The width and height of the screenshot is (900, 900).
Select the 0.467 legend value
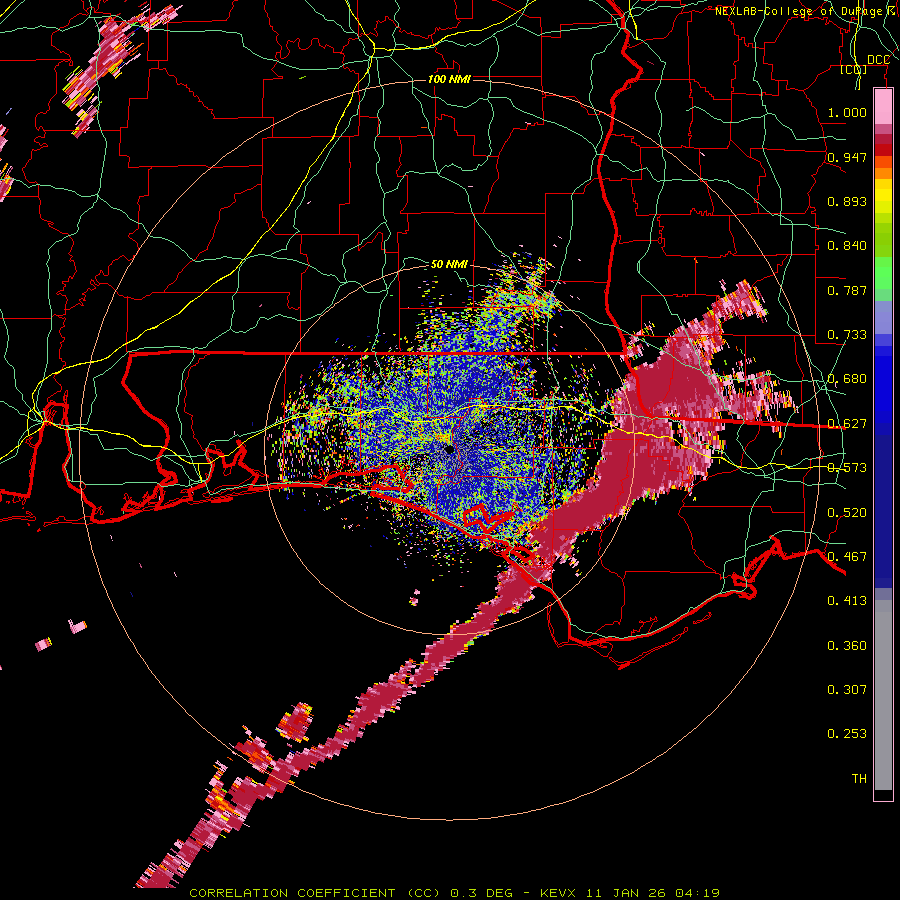pyautogui.click(x=847, y=557)
